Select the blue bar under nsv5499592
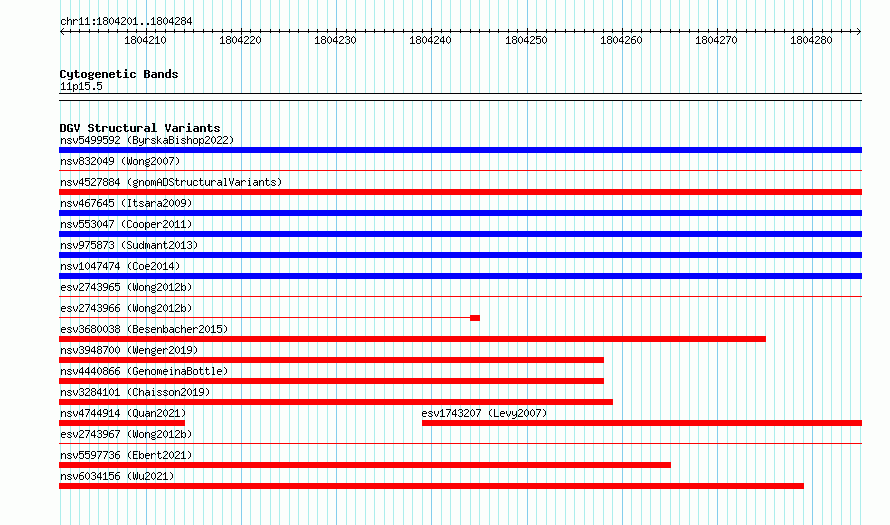Image resolution: width=890 pixels, height=525 pixels. coord(460,150)
